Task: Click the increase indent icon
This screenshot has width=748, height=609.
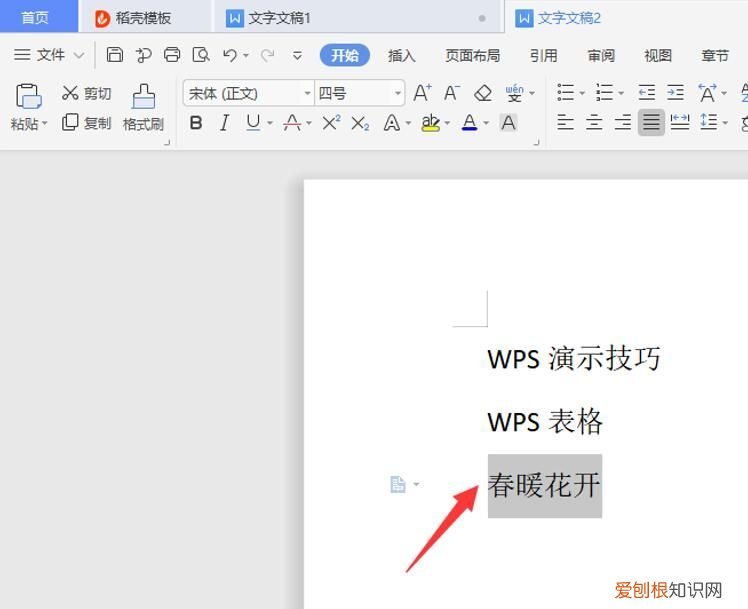Action: [x=675, y=93]
